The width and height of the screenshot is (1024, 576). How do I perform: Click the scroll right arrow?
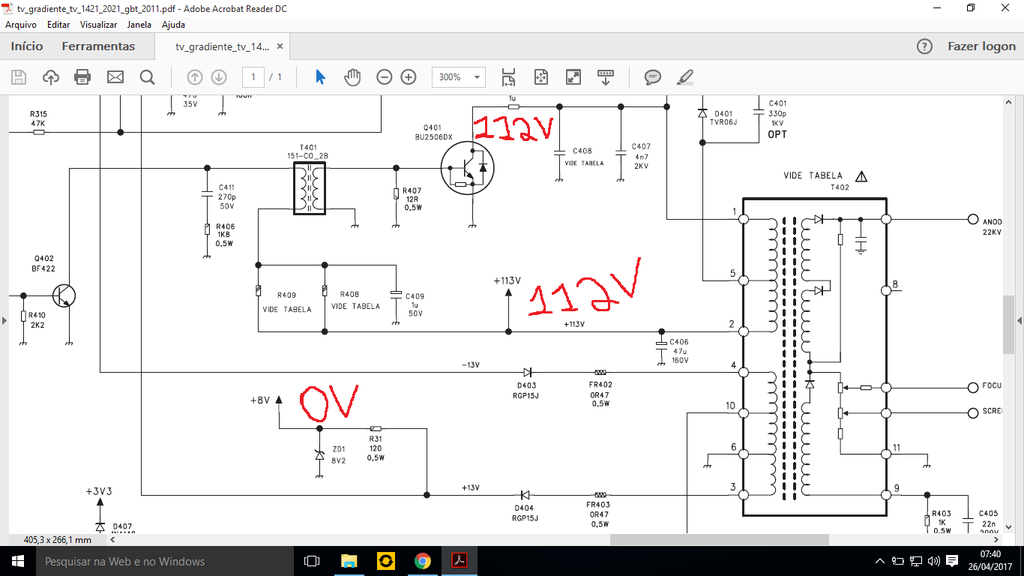tap(997, 540)
